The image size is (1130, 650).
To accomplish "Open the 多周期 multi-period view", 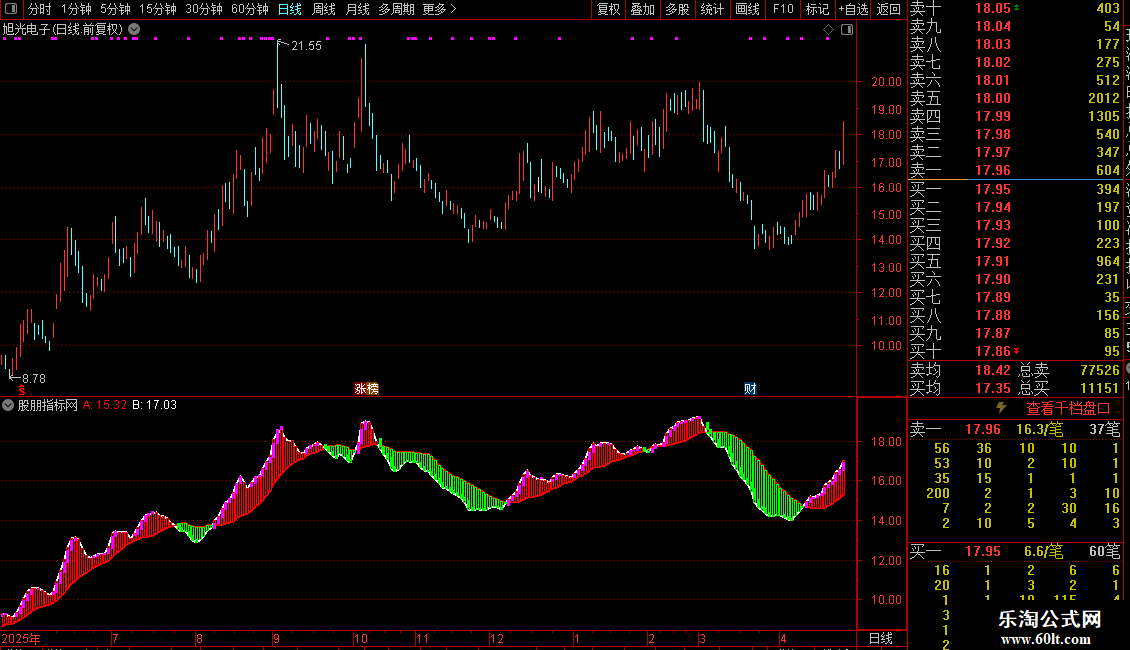I will pos(396,9).
